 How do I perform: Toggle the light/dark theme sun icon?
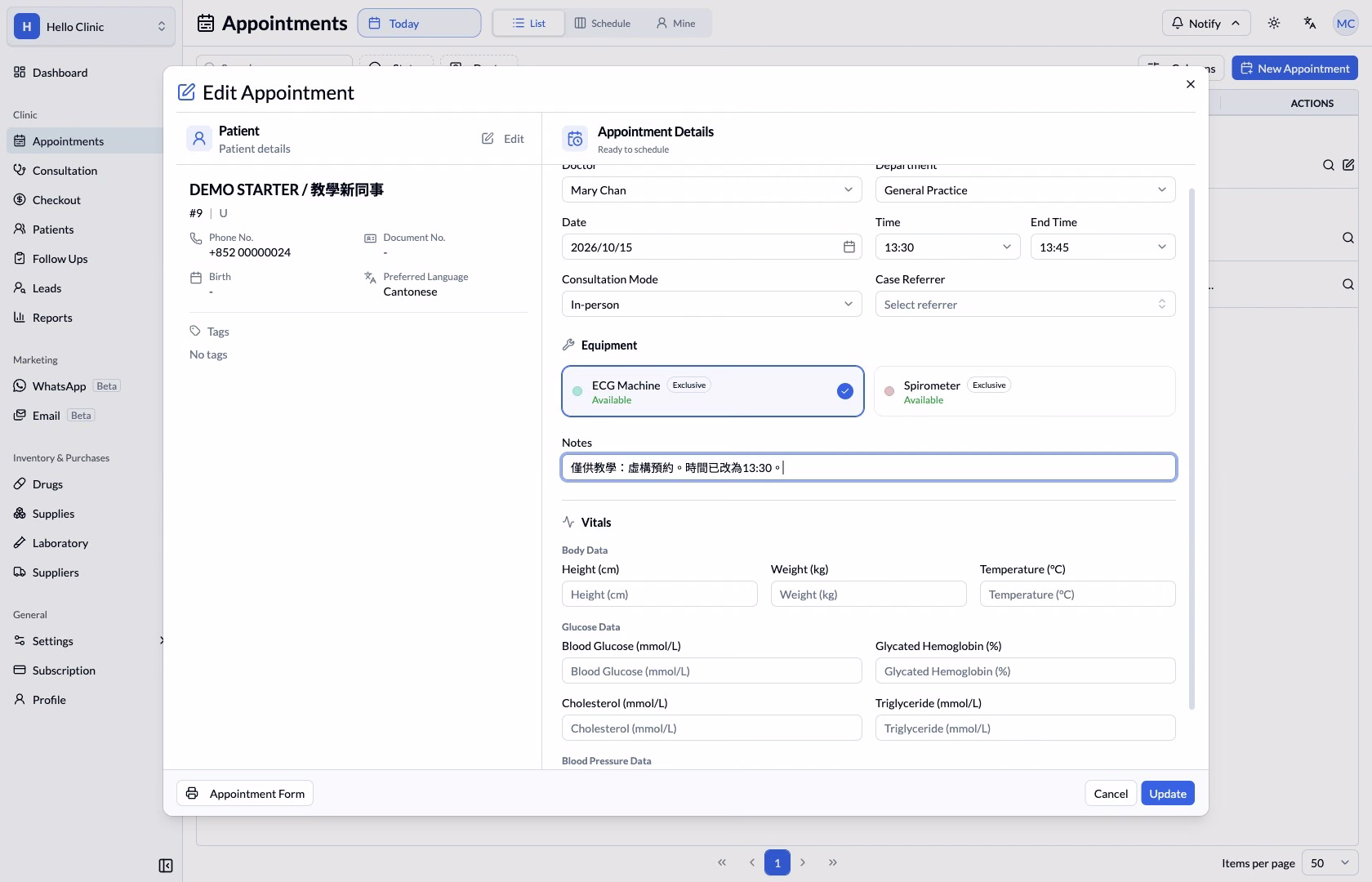[1274, 23]
